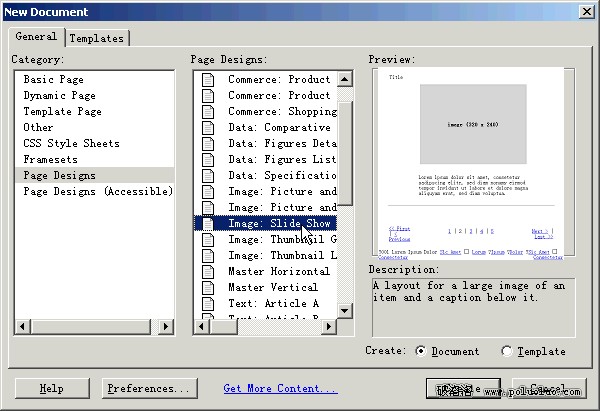This screenshot has width=600, height=411.
Task: Select CSS Style Sheets category
Action: click(x=71, y=143)
